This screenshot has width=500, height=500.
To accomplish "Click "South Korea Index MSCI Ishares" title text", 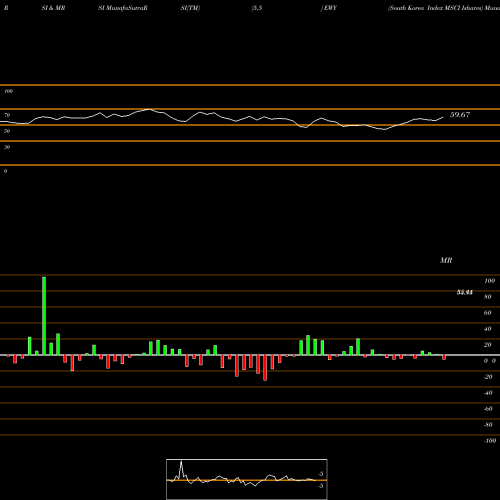I will pyautogui.click(x=435, y=8).
